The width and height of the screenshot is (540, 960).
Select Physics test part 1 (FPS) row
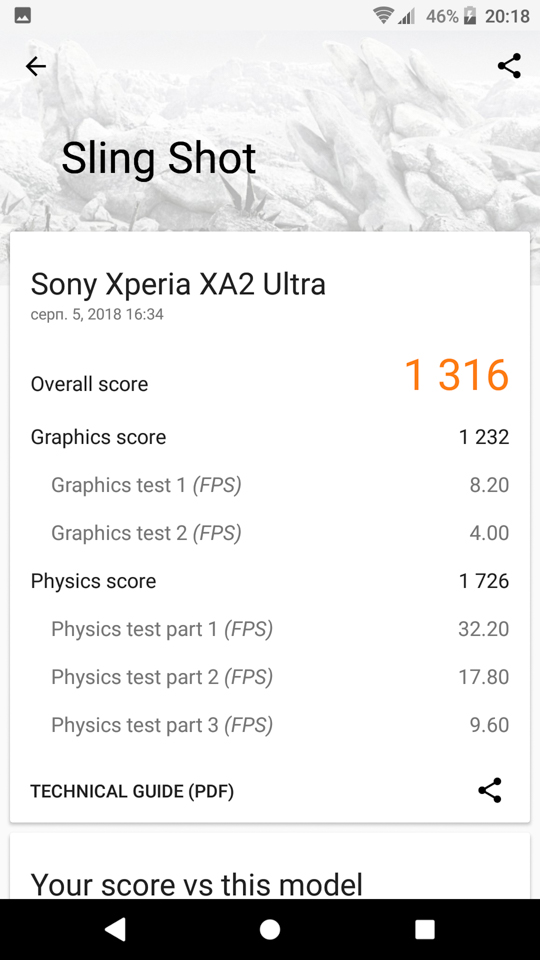tap(270, 629)
